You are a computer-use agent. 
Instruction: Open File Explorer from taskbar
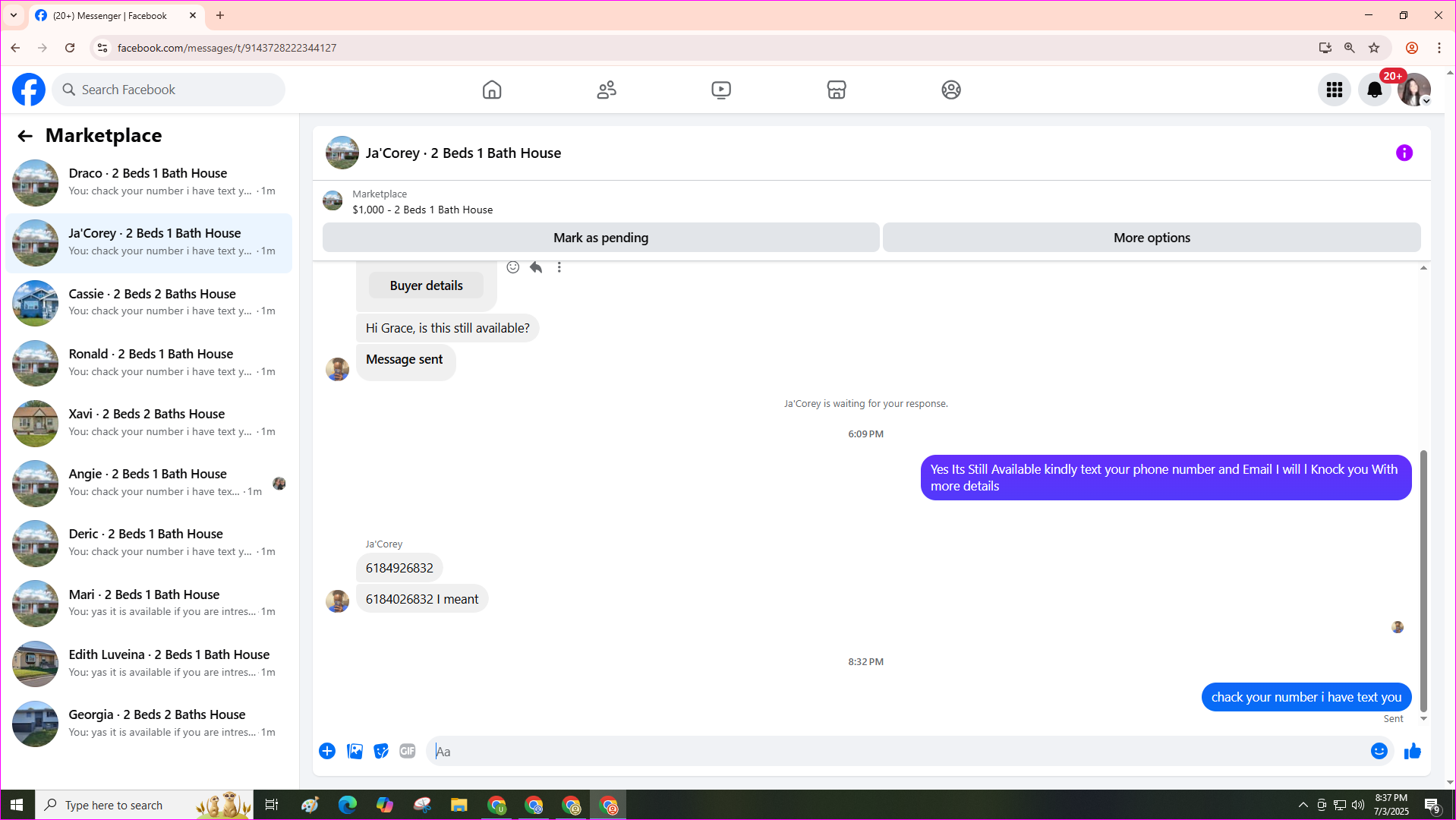459,805
